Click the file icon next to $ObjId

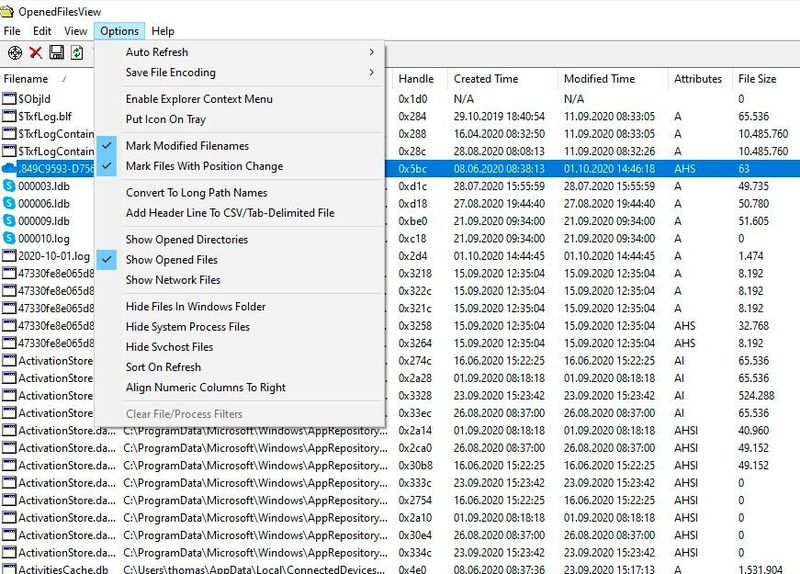point(9,98)
